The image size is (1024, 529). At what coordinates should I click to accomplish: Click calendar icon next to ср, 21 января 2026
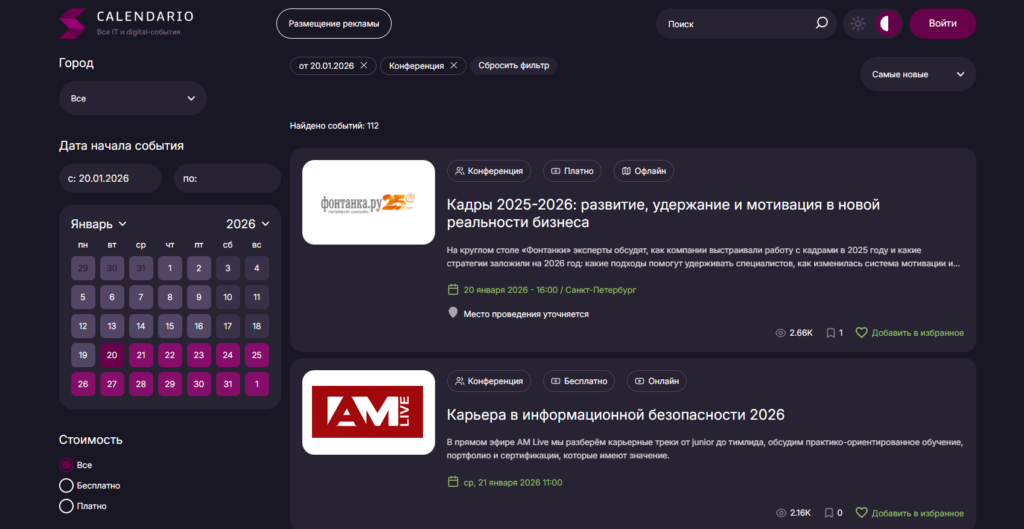click(x=453, y=482)
